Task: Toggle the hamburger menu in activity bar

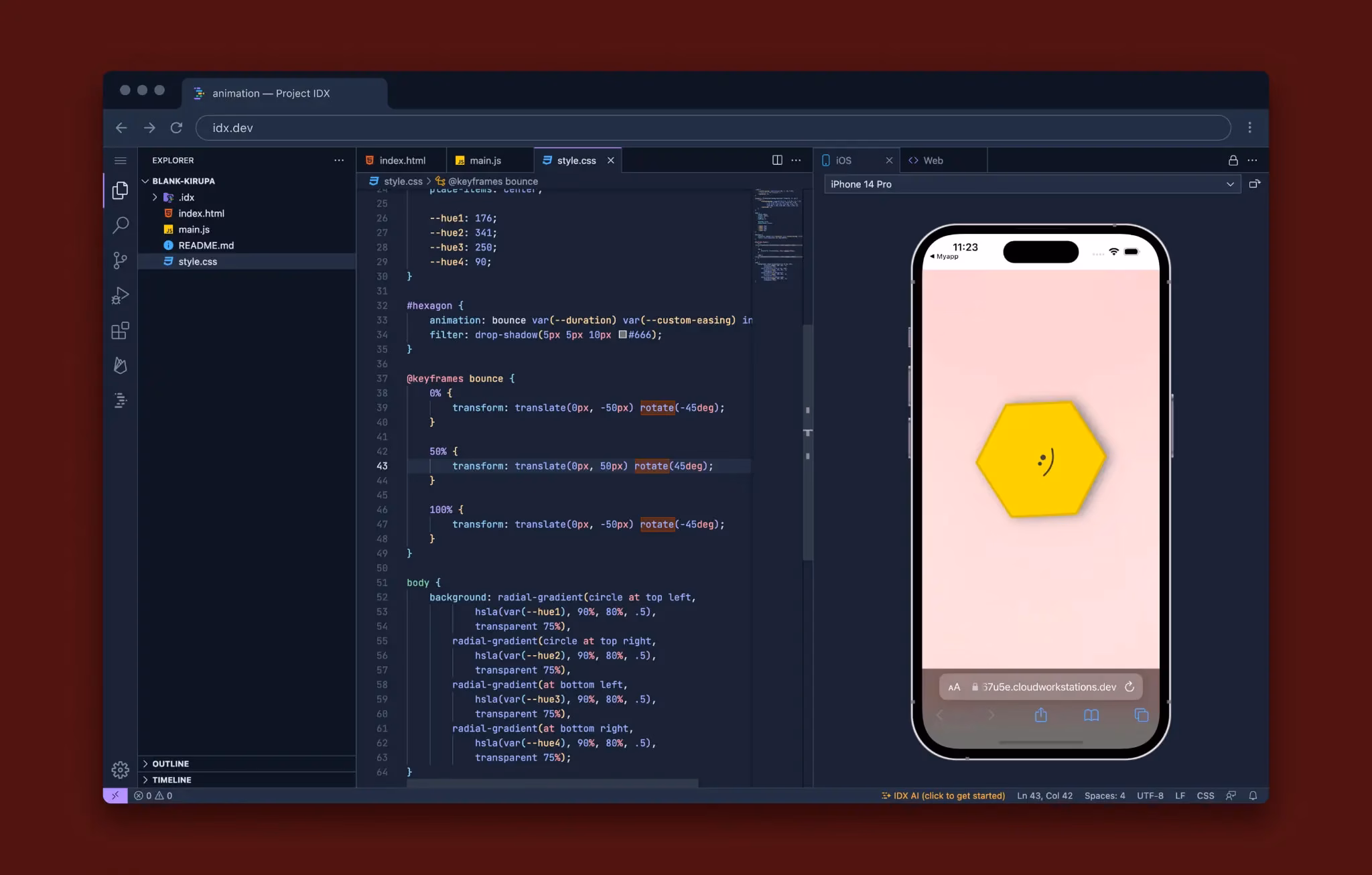Action: click(x=121, y=160)
